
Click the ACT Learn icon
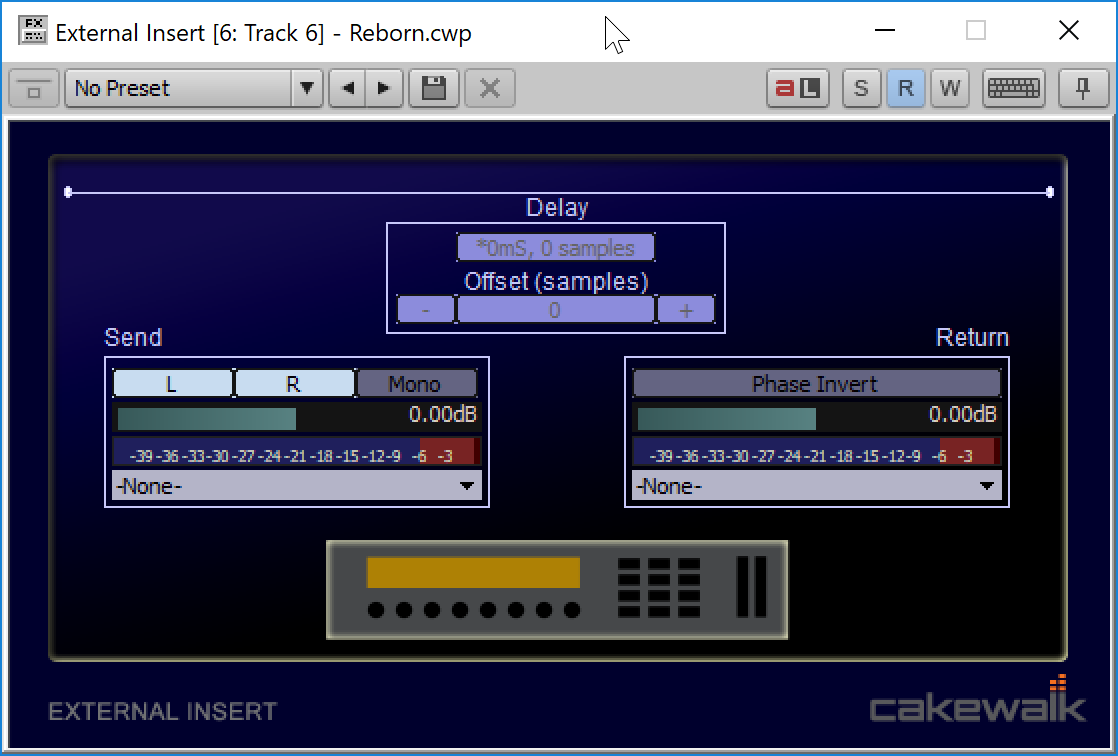coord(797,88)
